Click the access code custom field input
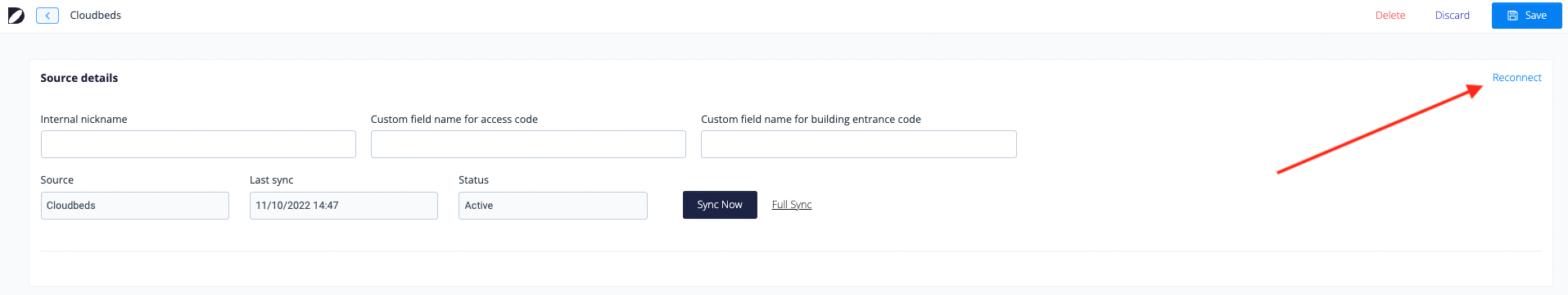The image size is (1568, 295). coord(528,144)
